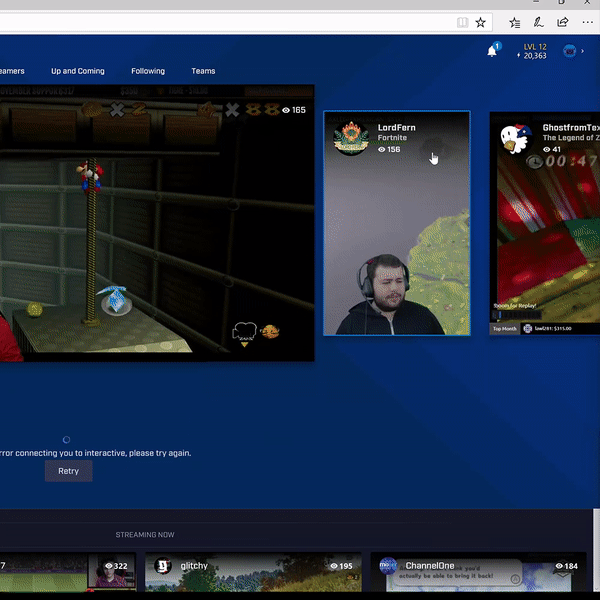Screen dimensions: 600x600
Task: Click the Retry button
Action: pyautogui.click(x=68, y=471)
